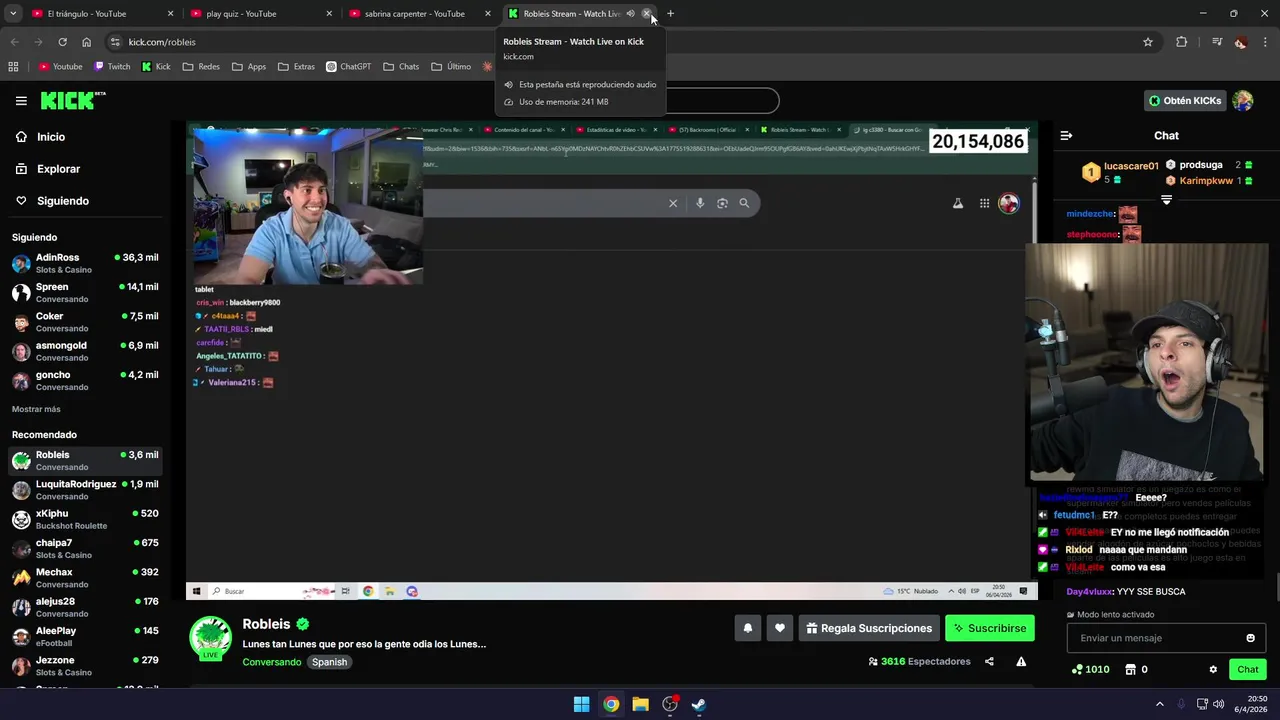View site information icon in address bar
Screen dimensions: 1280x720
pos(115,42)
